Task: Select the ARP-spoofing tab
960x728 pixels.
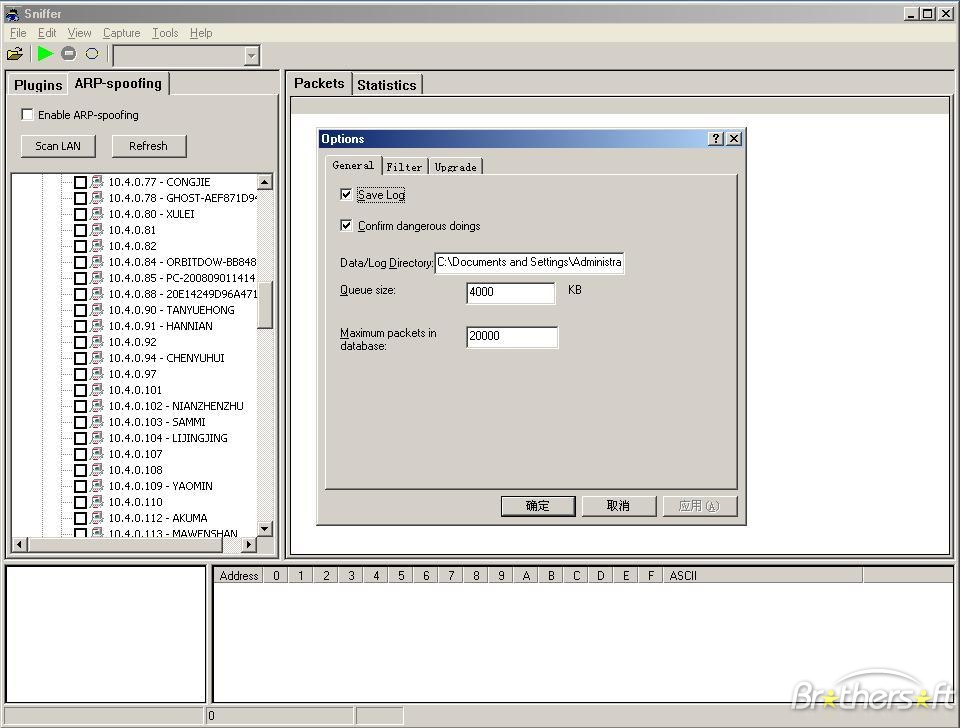Action: point(118,83)
